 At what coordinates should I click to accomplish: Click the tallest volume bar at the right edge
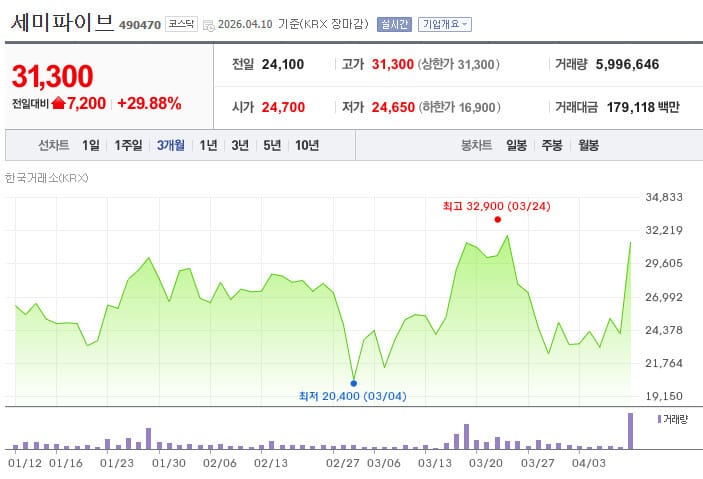click(630, 431)
